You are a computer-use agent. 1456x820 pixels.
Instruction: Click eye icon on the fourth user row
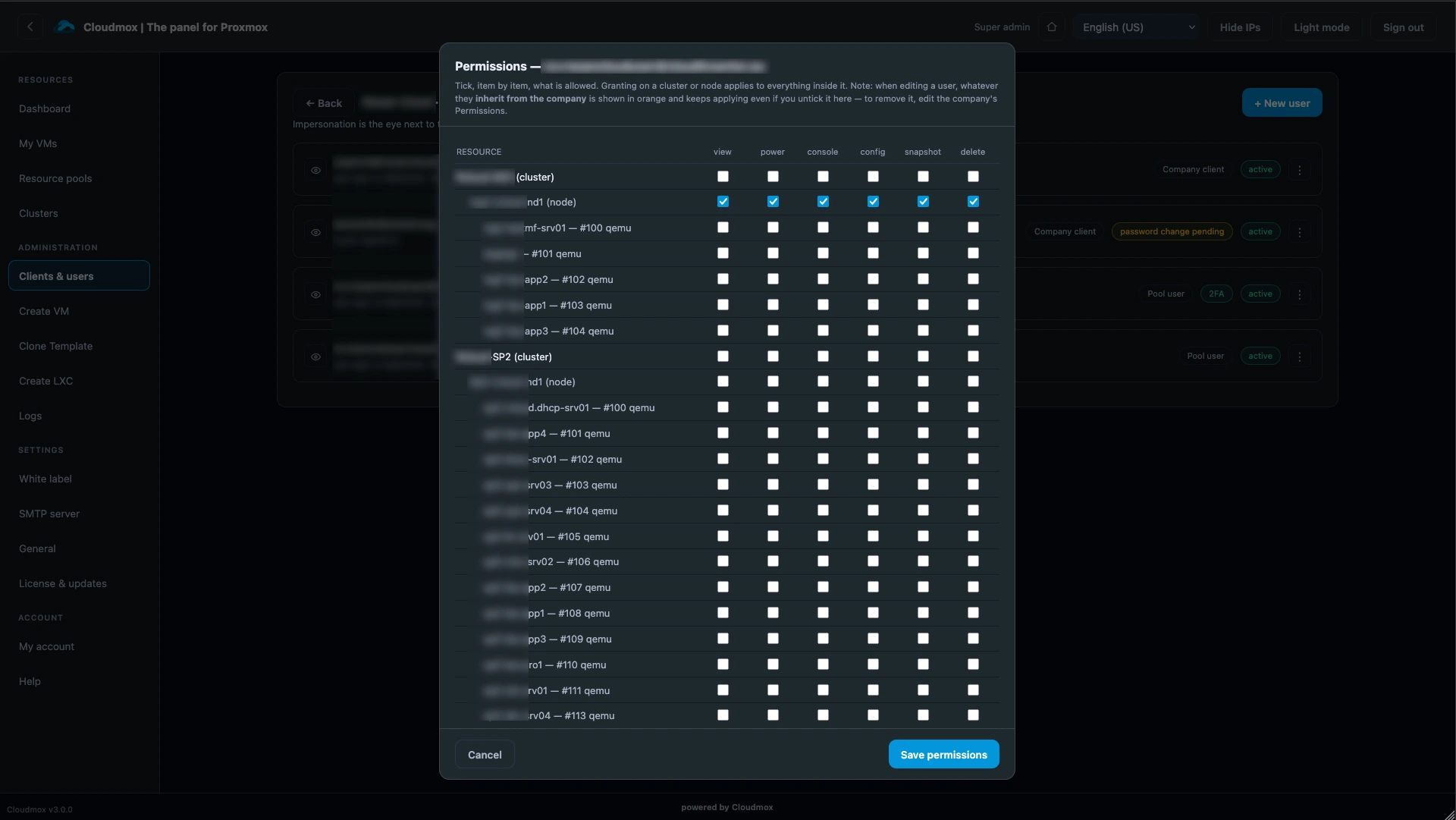(x=316, y=357)
